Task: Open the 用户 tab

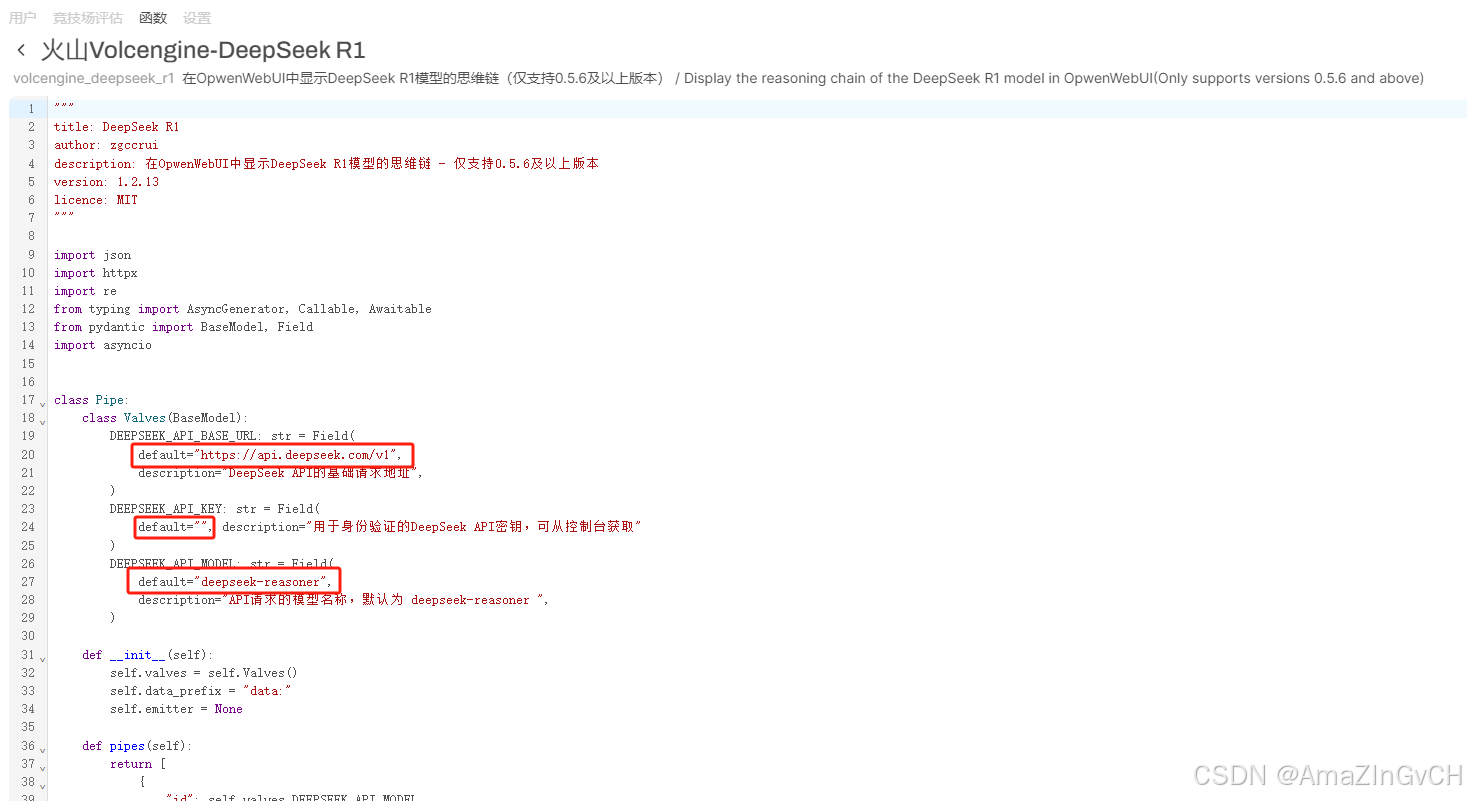Action: tap(22, 18)
